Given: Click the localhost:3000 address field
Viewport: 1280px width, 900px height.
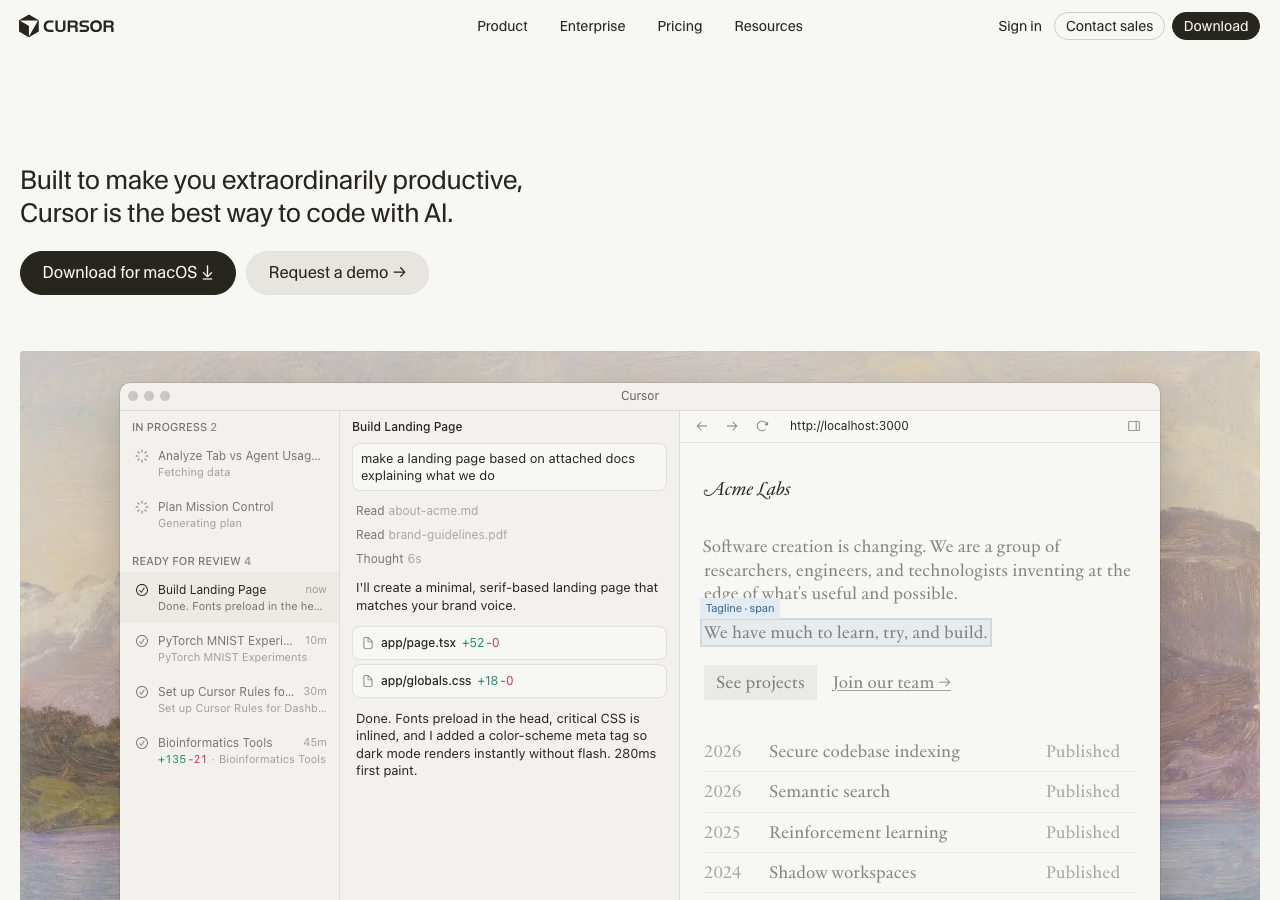Looking at the screenshot, I should (849, 426).
